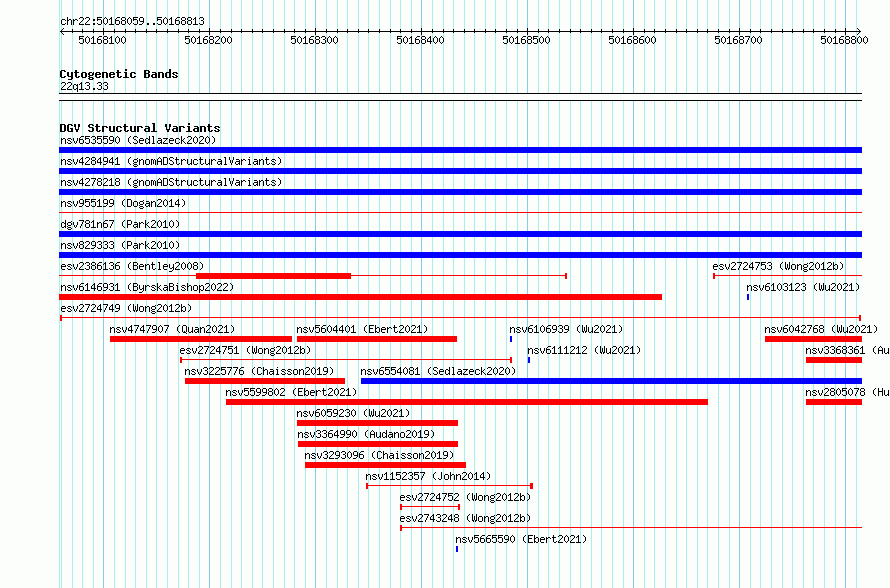Click nsv955199 (Dogan2014) label

coord(123,203)
